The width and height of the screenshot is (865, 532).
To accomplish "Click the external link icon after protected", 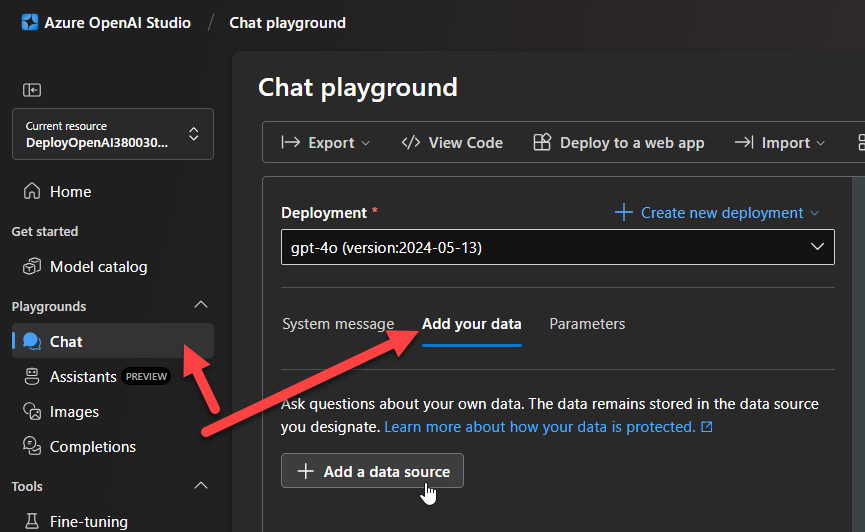I will [707, 427].
